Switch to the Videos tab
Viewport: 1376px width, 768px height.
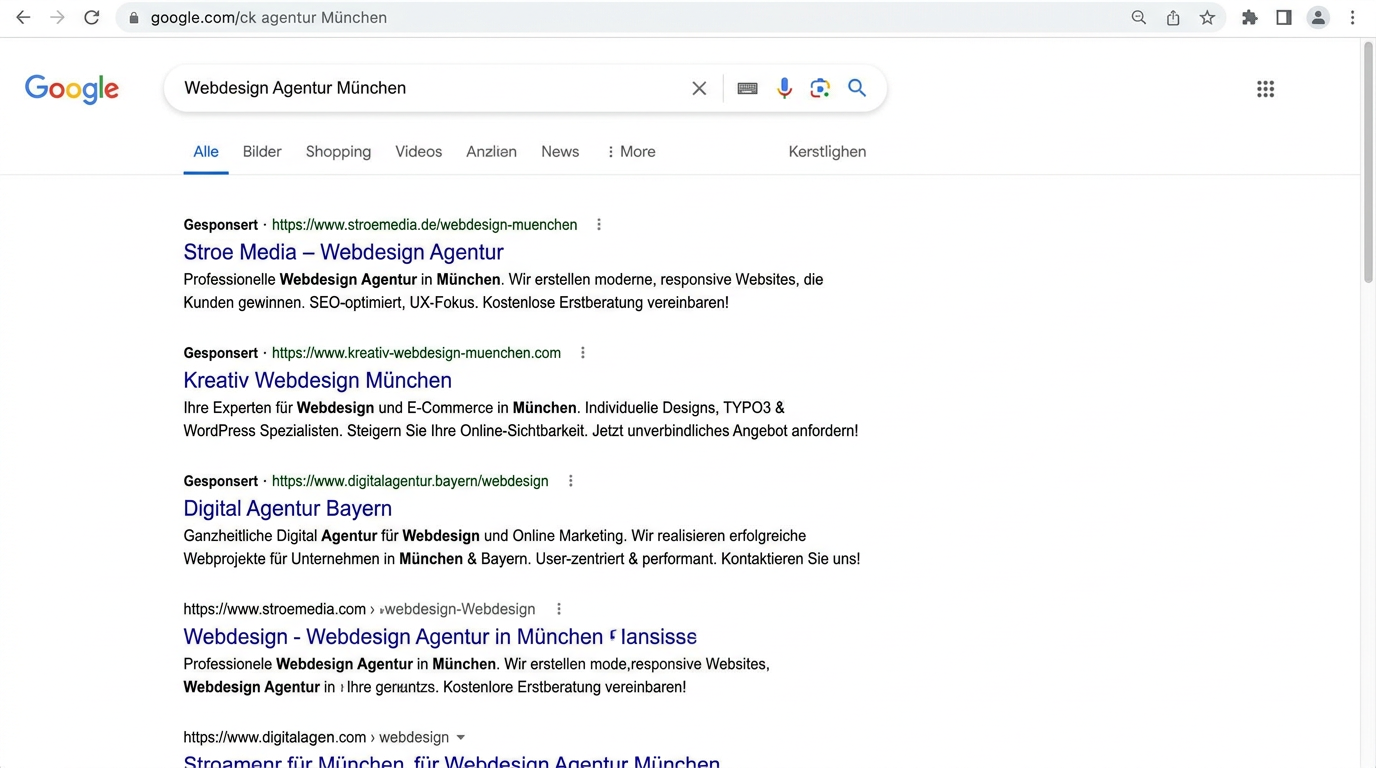(418, 152)
